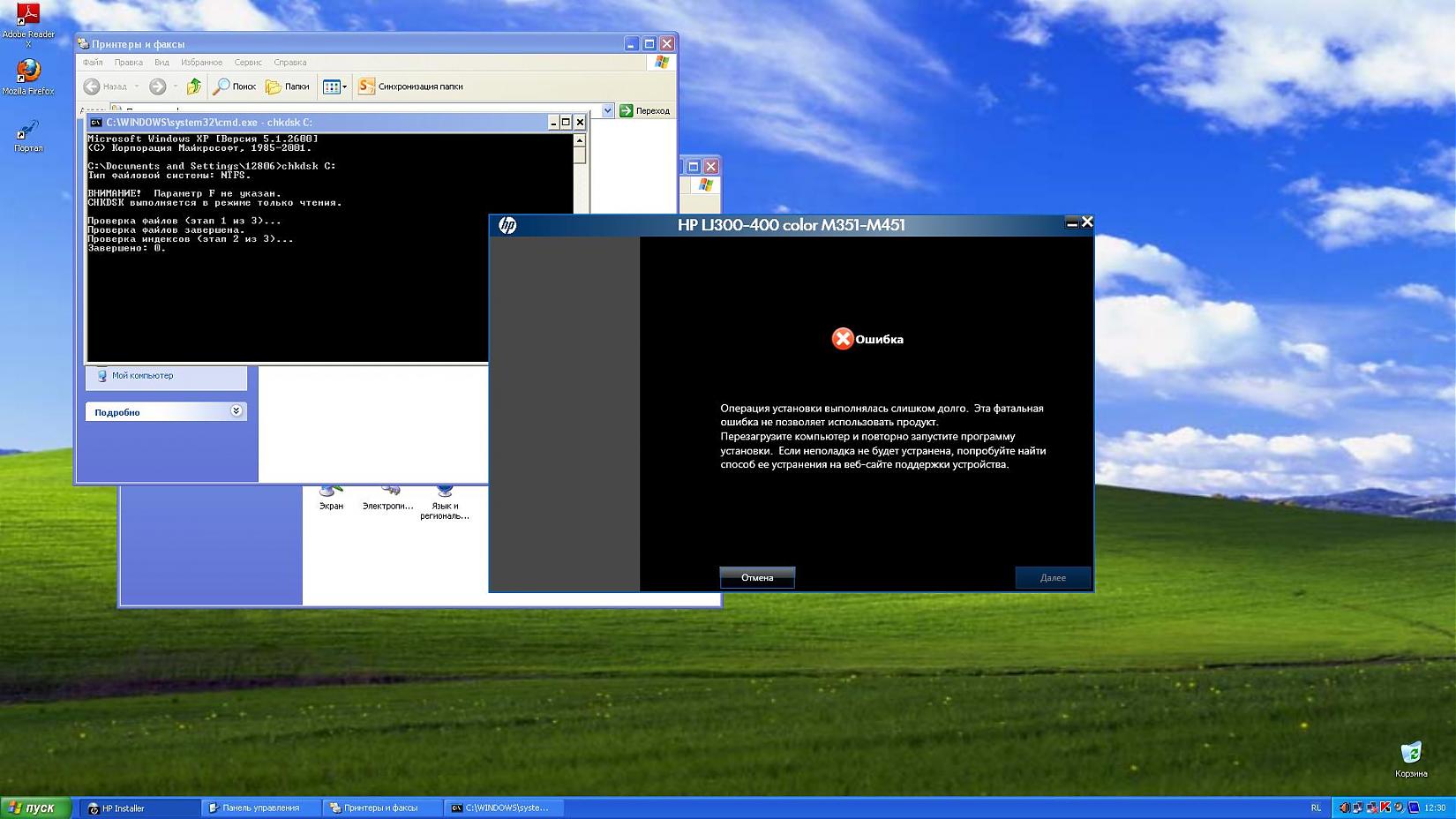Viewport: 1456px width, 819px height.
Task: Click the network connection tray icon
Action: coord(1357,808)
